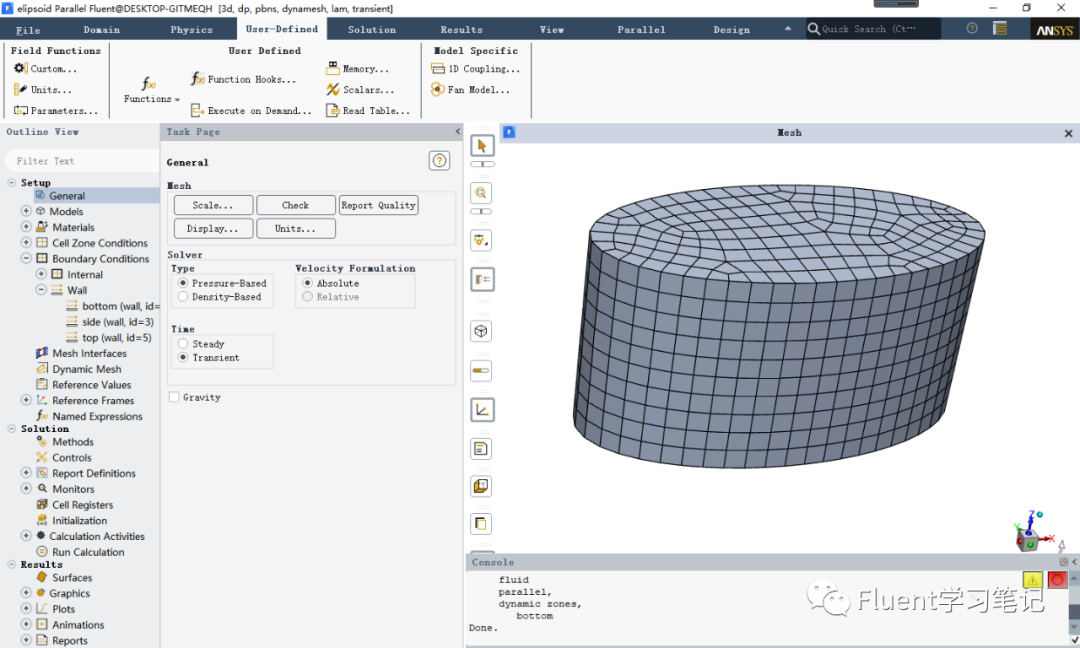1080x648 pixels.
Task: Open Function Hooks dialog
Action: (x=243, y=79)
